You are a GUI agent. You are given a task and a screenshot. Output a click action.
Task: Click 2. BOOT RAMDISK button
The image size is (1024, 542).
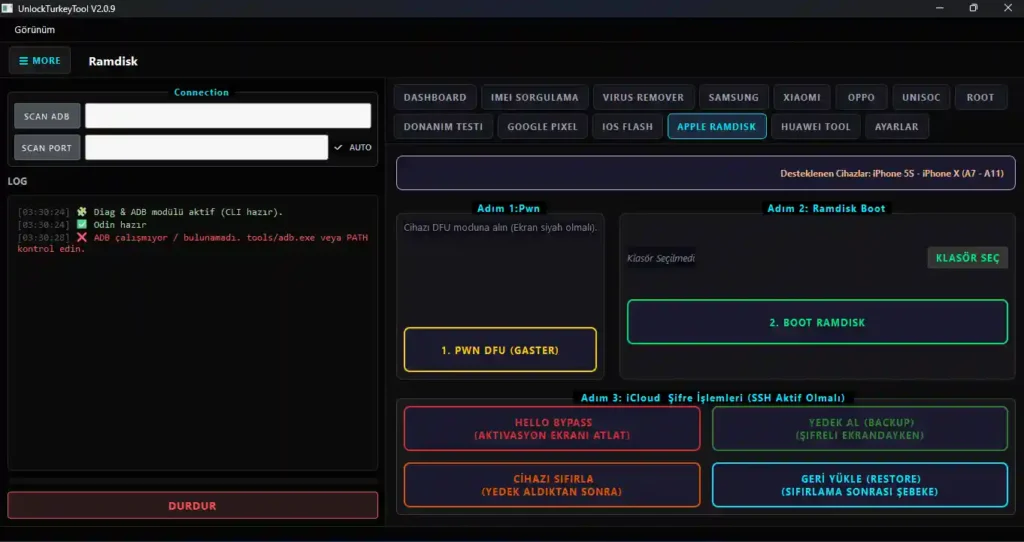817,322
